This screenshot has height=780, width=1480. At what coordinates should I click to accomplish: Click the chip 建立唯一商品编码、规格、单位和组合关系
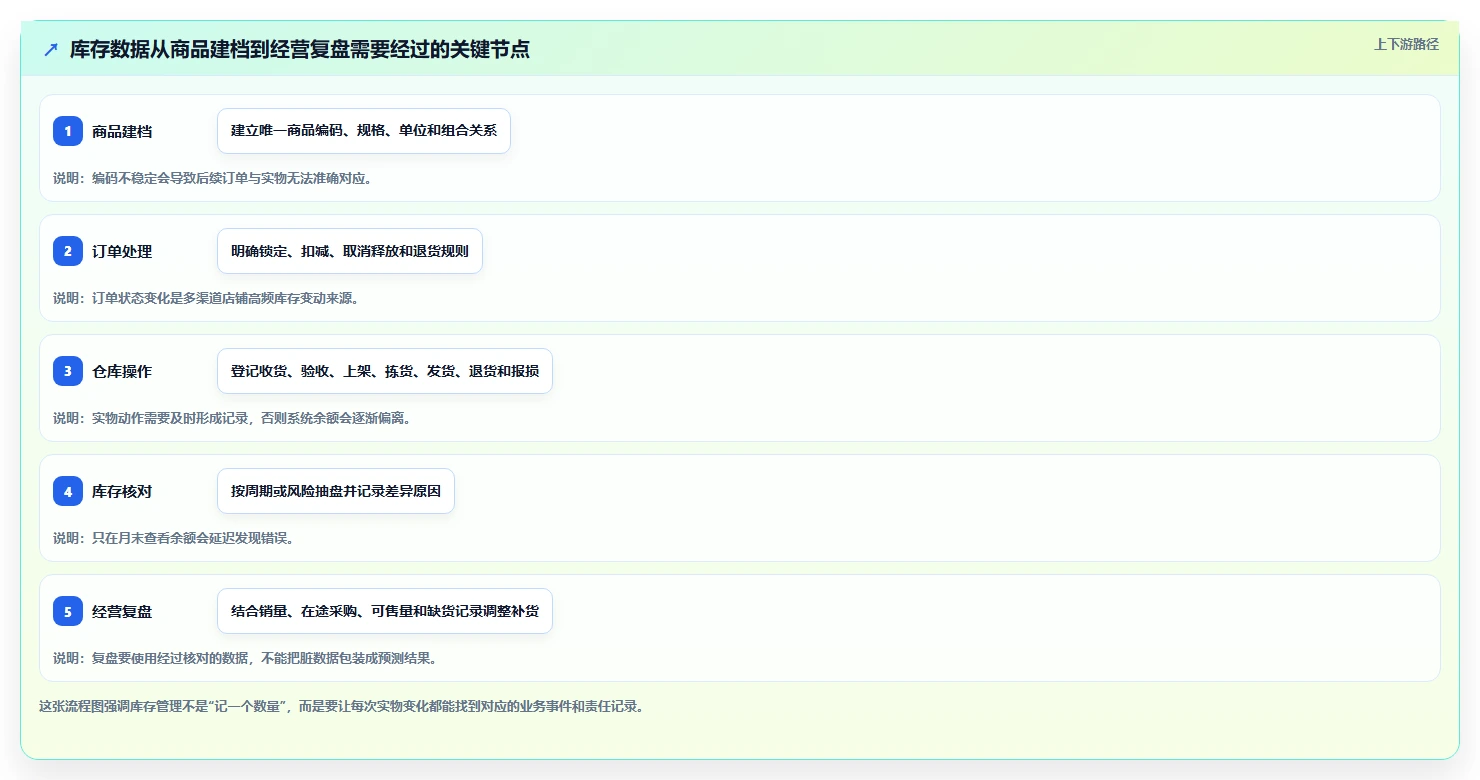[364, 131]
